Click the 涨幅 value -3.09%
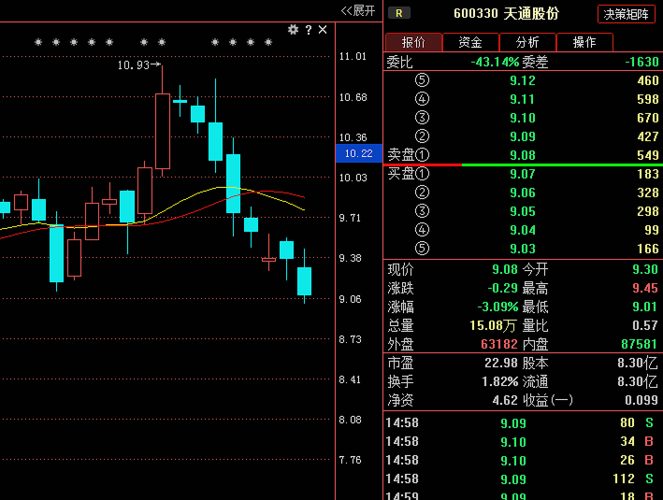 [498, 307]
